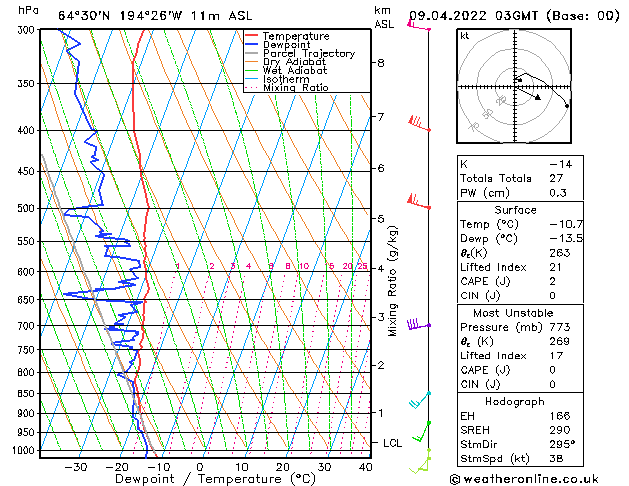Viewport: 629px width, 486px height.
Task: Click the Surface CAPE value '2'
Action: point(552,281)
